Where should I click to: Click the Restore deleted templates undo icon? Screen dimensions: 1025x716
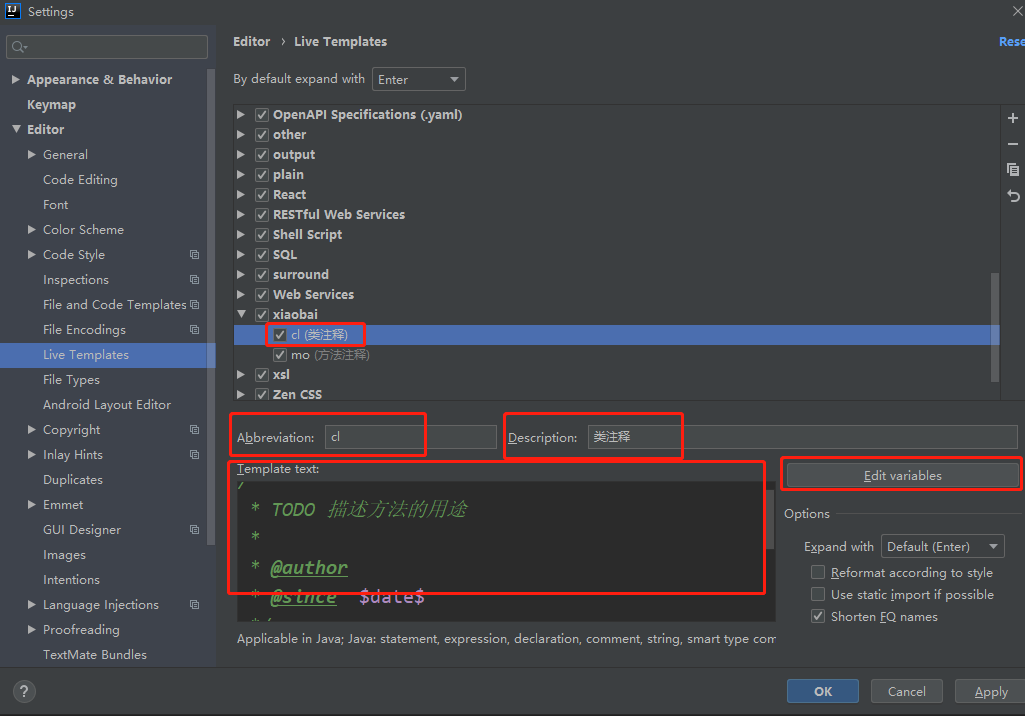click(x=1013, y=196)
